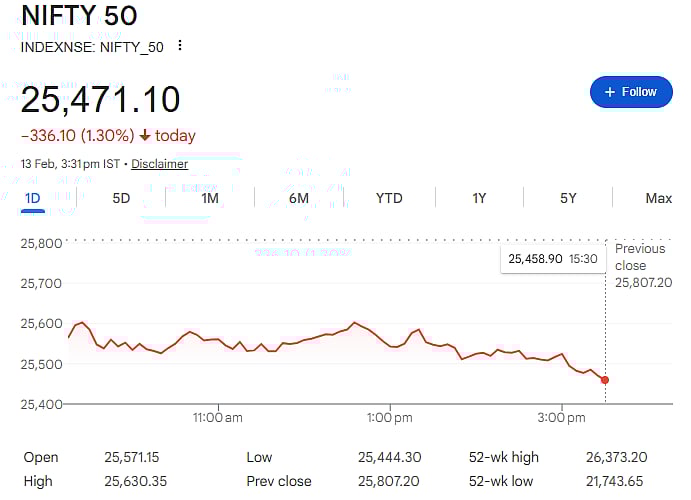Select the YTD tab
Screen dimensions: 691x500
pyautogui.click(x=389, y=198)
